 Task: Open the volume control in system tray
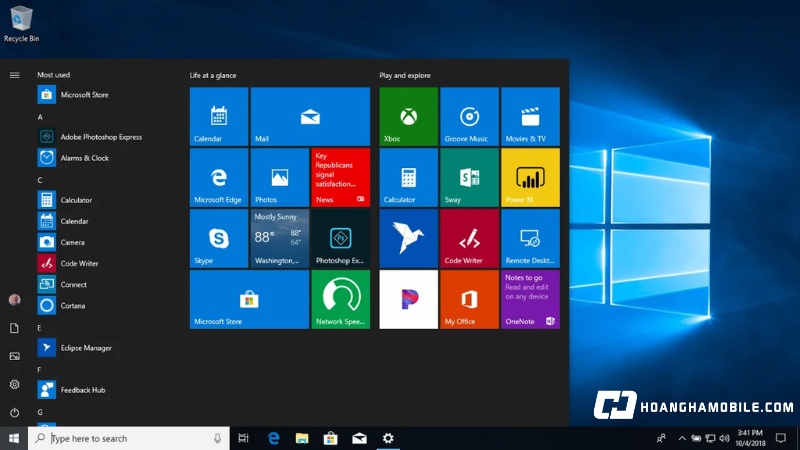click(x=724, y=438)
